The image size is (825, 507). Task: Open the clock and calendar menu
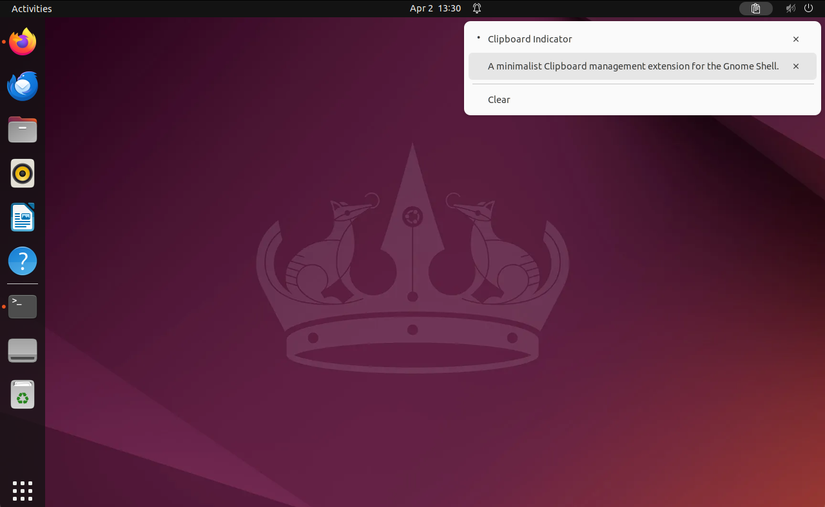coord(435,8)
